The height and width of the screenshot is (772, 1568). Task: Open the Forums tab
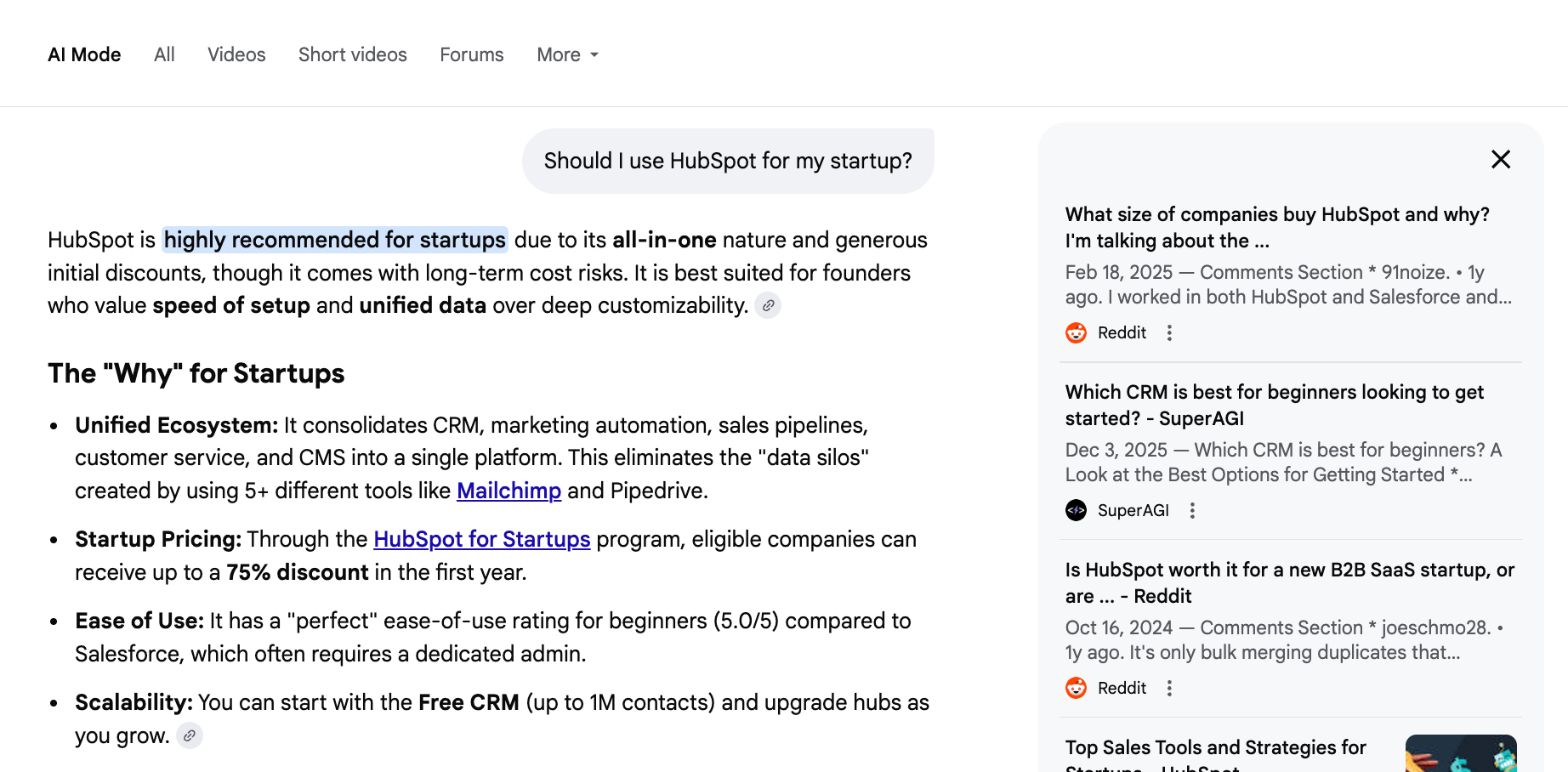coord(472,54)
